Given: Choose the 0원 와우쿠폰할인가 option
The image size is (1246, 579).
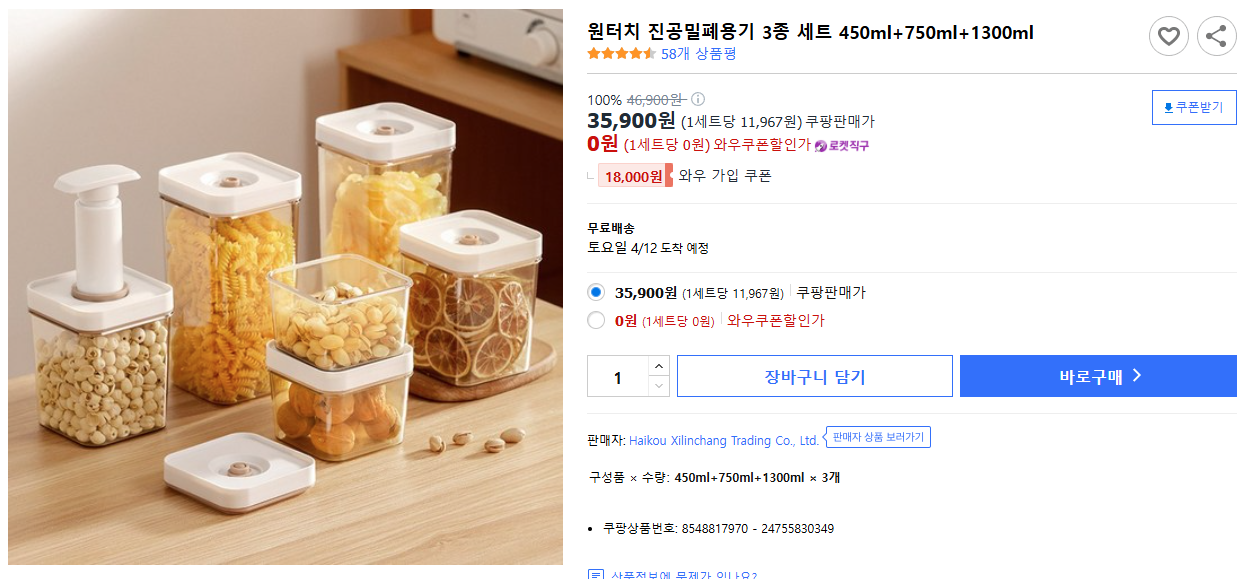Looking at the screenshot, I should 595,320.
